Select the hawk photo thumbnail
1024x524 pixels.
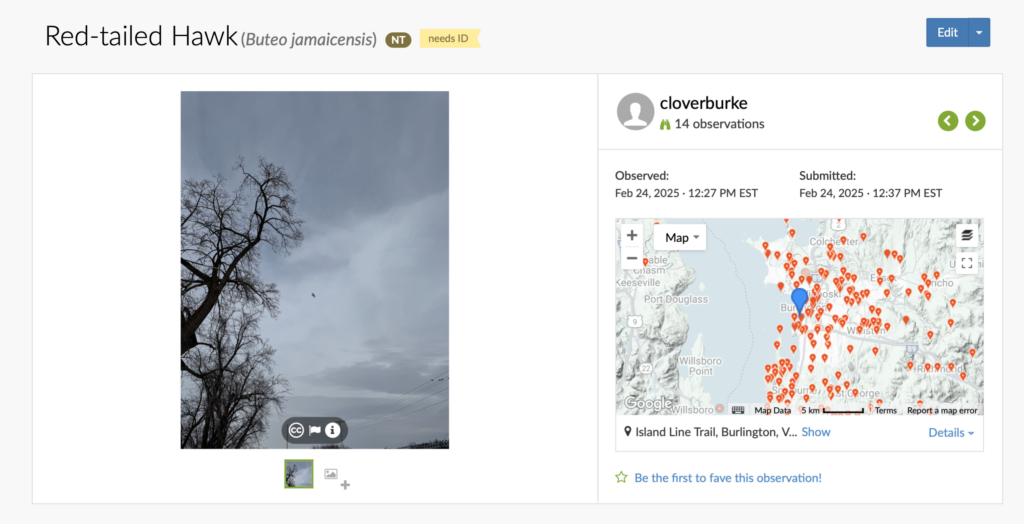[x=298, y=474]
